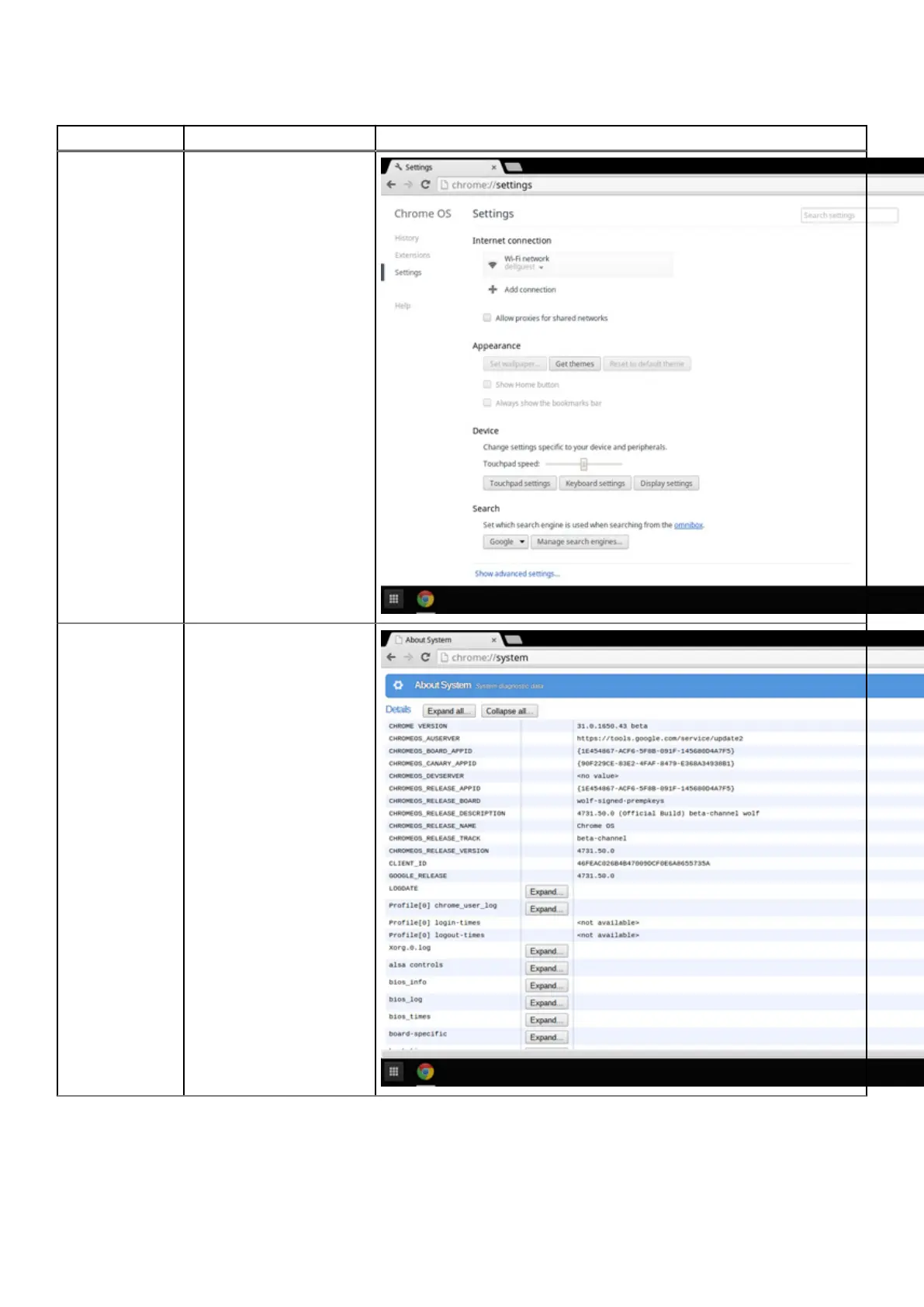924x1307 pixels.
Task: Click the Collapse all button
Action: click(510, 711)
